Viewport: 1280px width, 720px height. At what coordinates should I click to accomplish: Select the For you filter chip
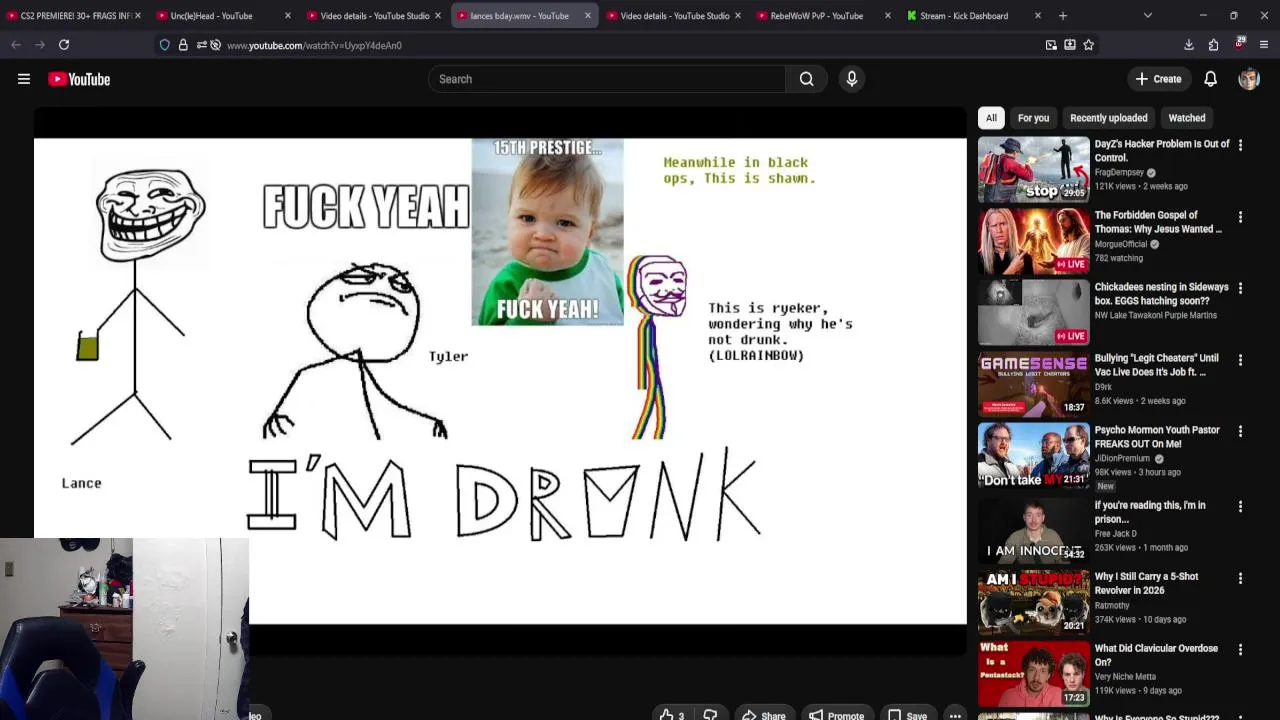tap(1033, 118)
